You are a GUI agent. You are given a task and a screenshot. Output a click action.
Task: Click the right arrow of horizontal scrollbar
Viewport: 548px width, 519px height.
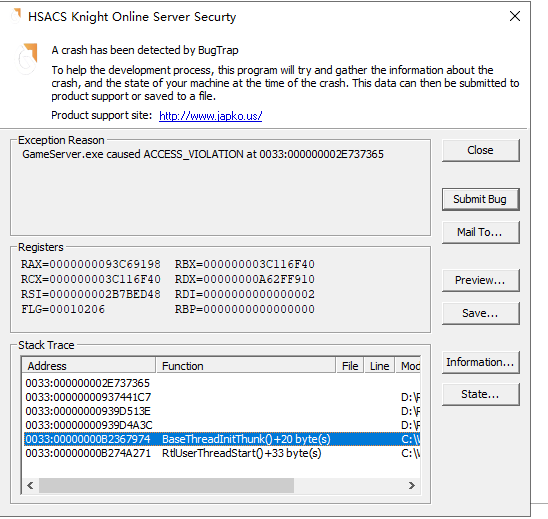point(412,485)
